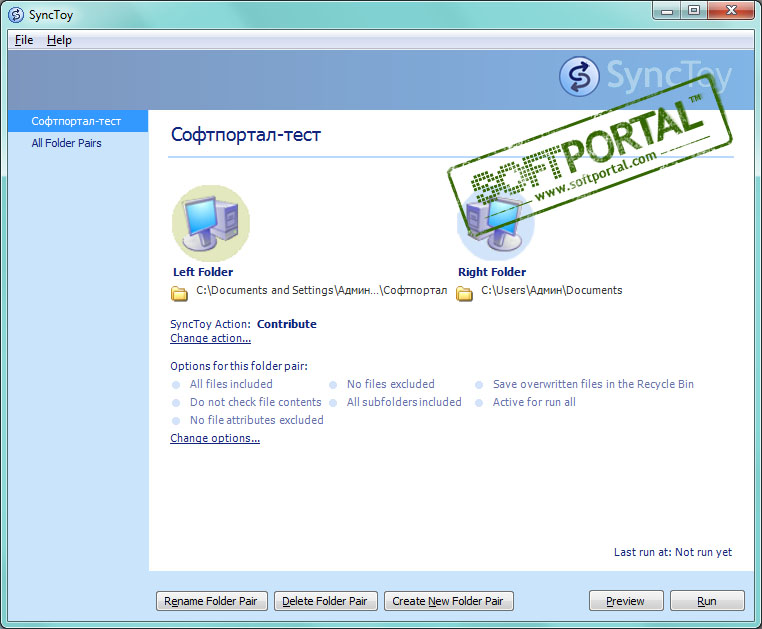Screen dimensions: 762x629
Task: Click the Left Folder heading
Action: [203, 272]
